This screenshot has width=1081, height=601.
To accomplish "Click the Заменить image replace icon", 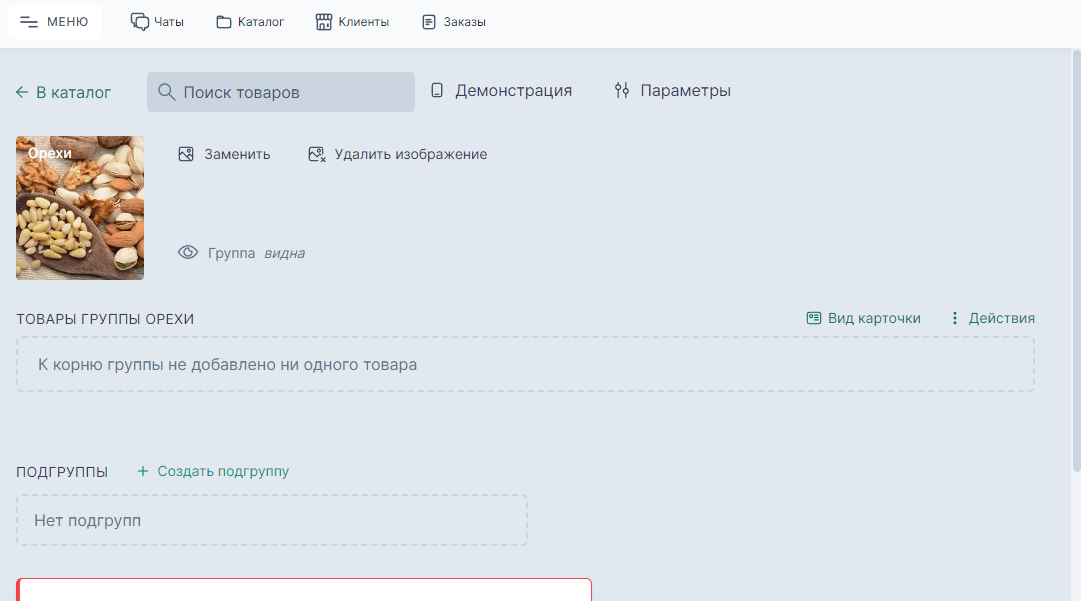I will pos(185,154).
